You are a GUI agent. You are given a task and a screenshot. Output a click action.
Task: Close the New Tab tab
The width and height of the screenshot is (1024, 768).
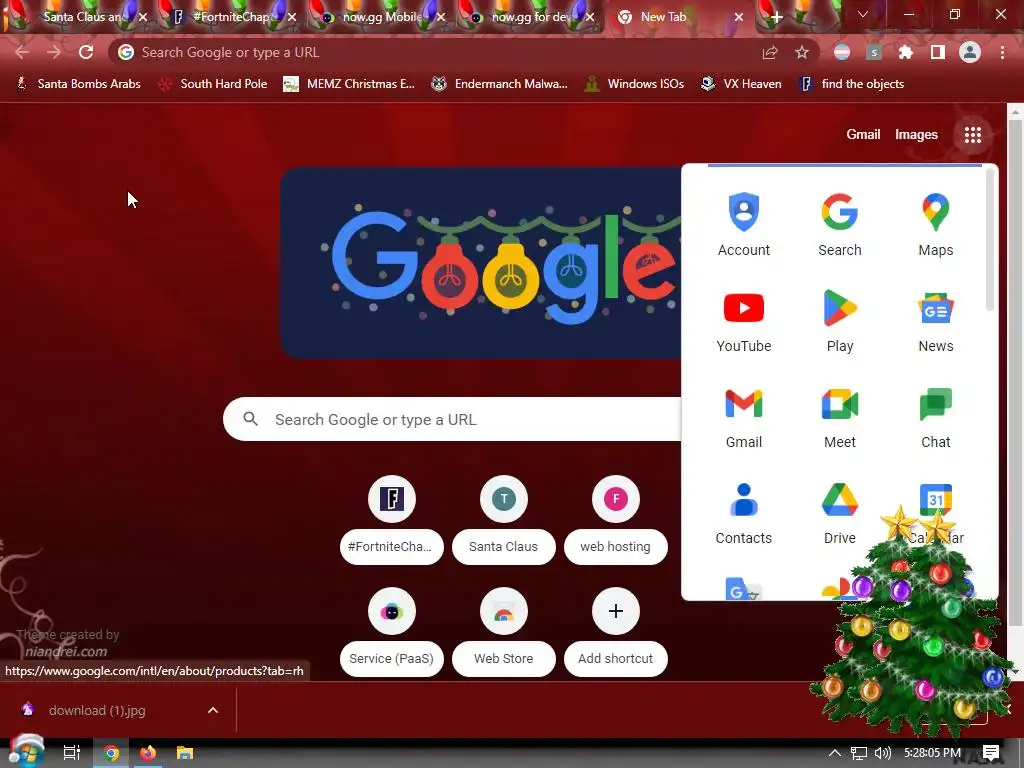[x=739, y=17]
